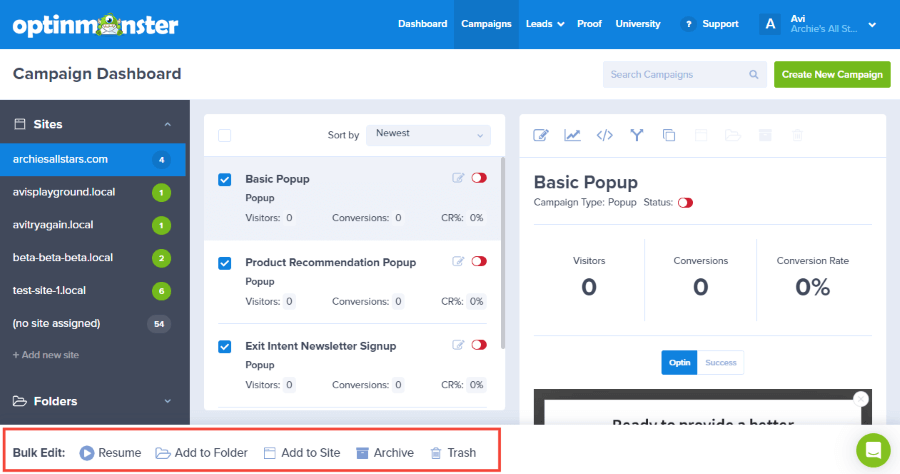Click Bulk Edit Archive
Image resolution: width=900 pixels, height=474 pixels.
[385, 453]
